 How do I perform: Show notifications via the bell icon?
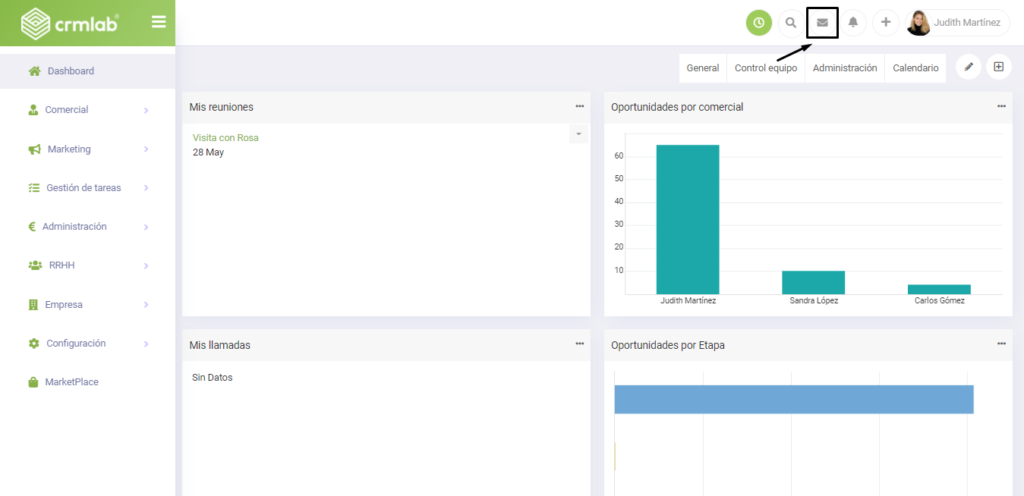853,22
